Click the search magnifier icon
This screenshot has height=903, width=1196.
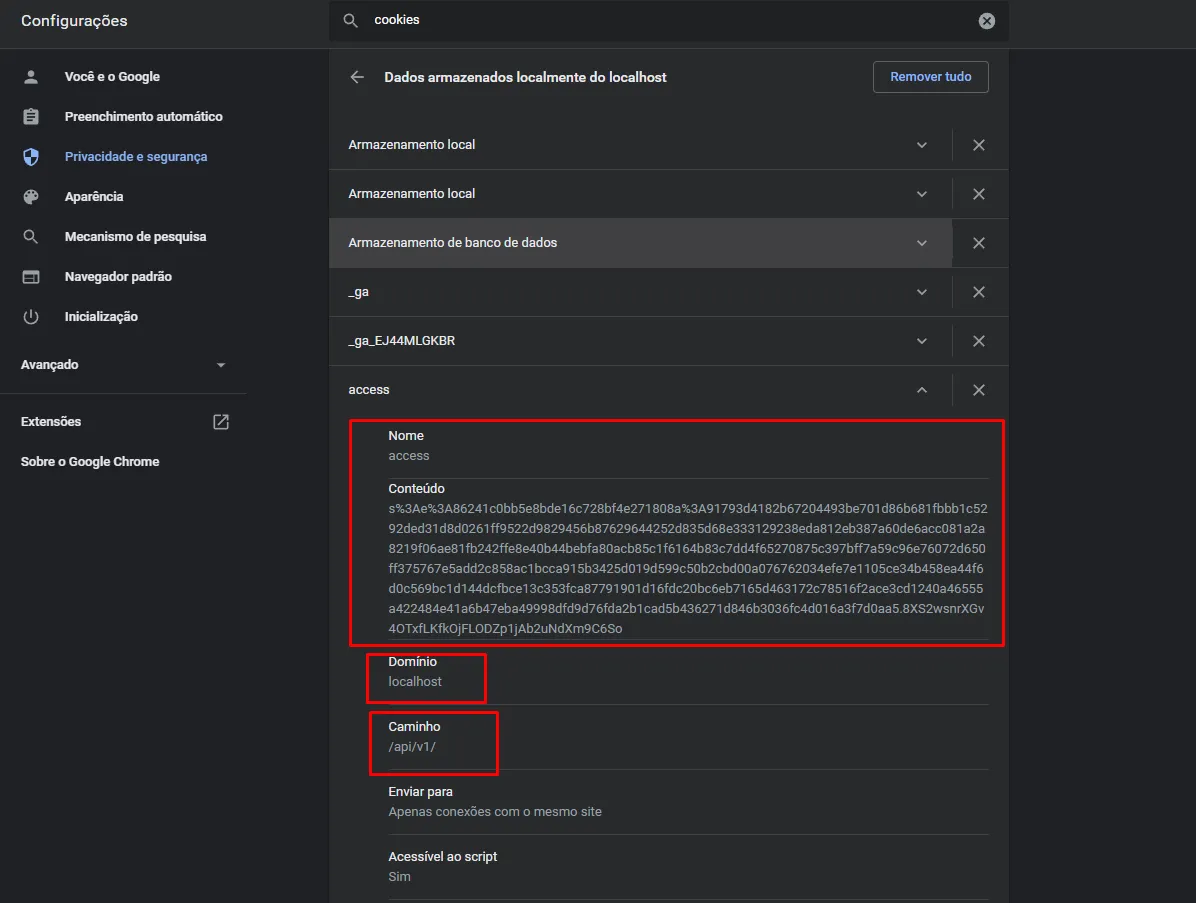coord(350,21)
